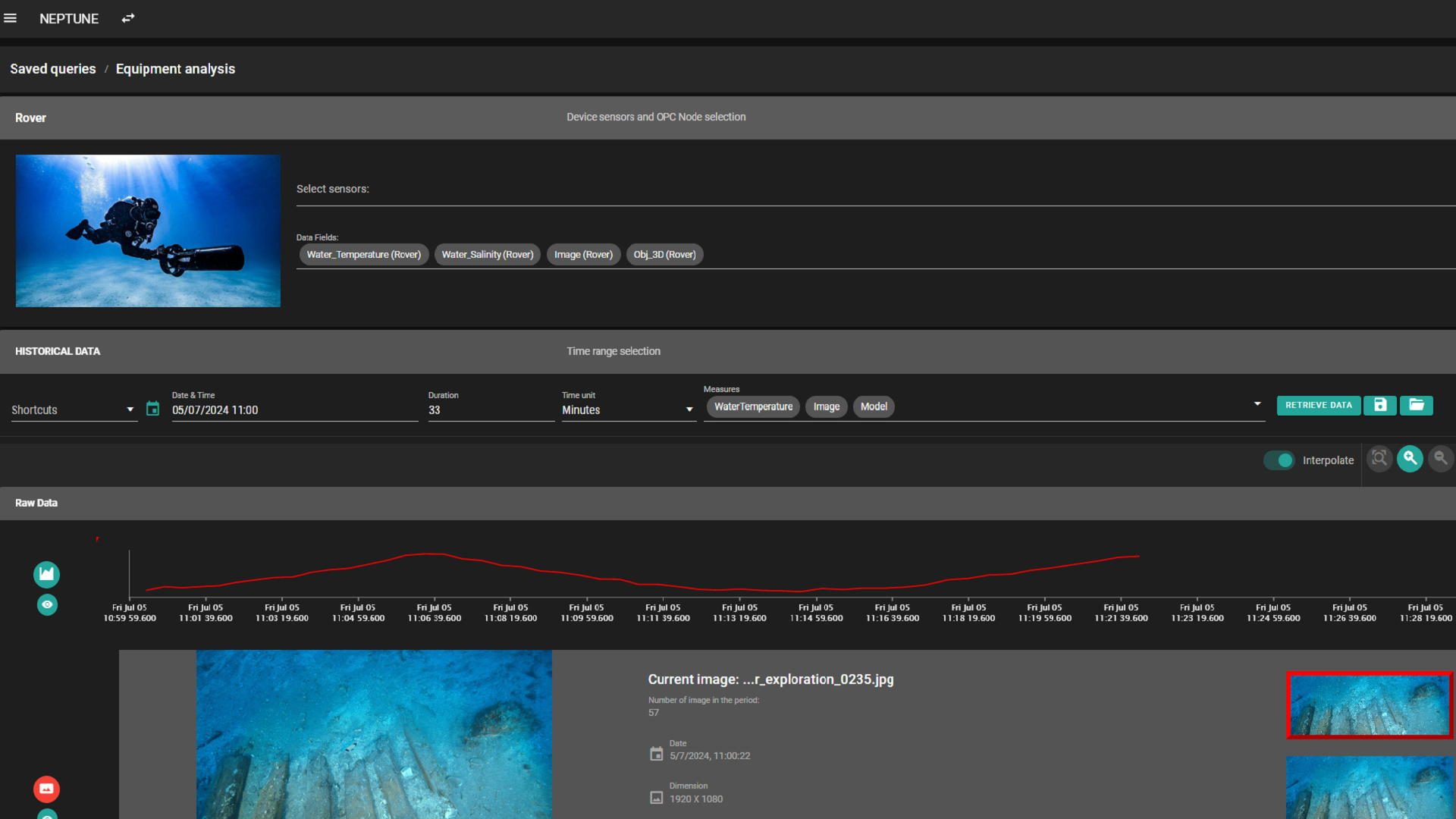Viewport: 1456px width, 819px height.
Task: Click the Duration field showing 33
Action: (491, 409)
